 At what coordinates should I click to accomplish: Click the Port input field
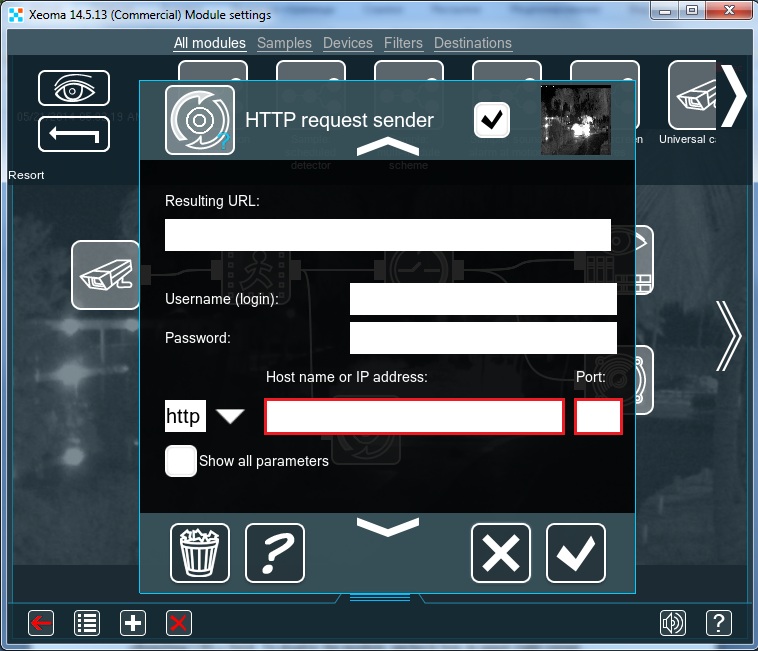598,416
